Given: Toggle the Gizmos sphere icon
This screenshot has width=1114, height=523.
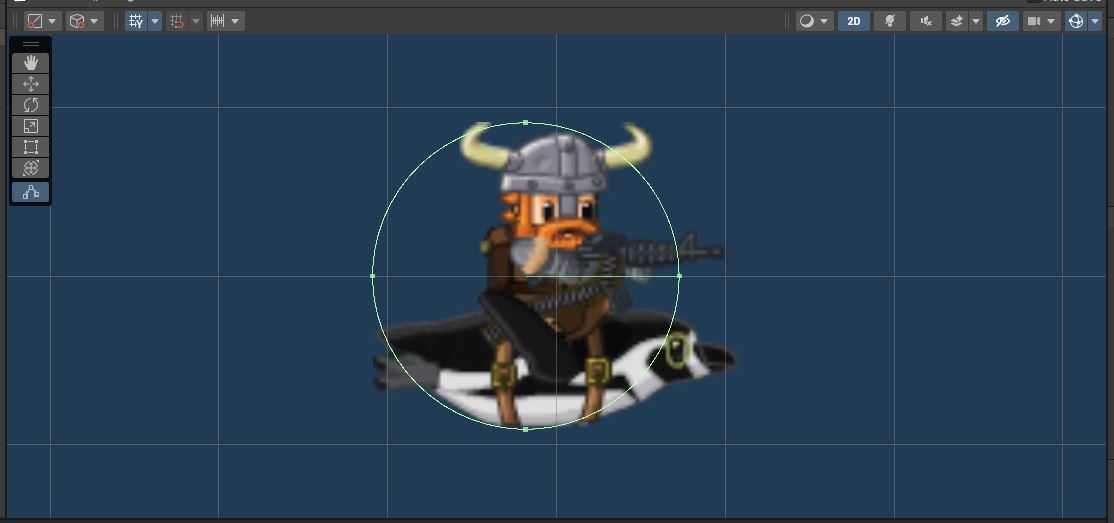Looking at the screenshot, I should 1075,21.
